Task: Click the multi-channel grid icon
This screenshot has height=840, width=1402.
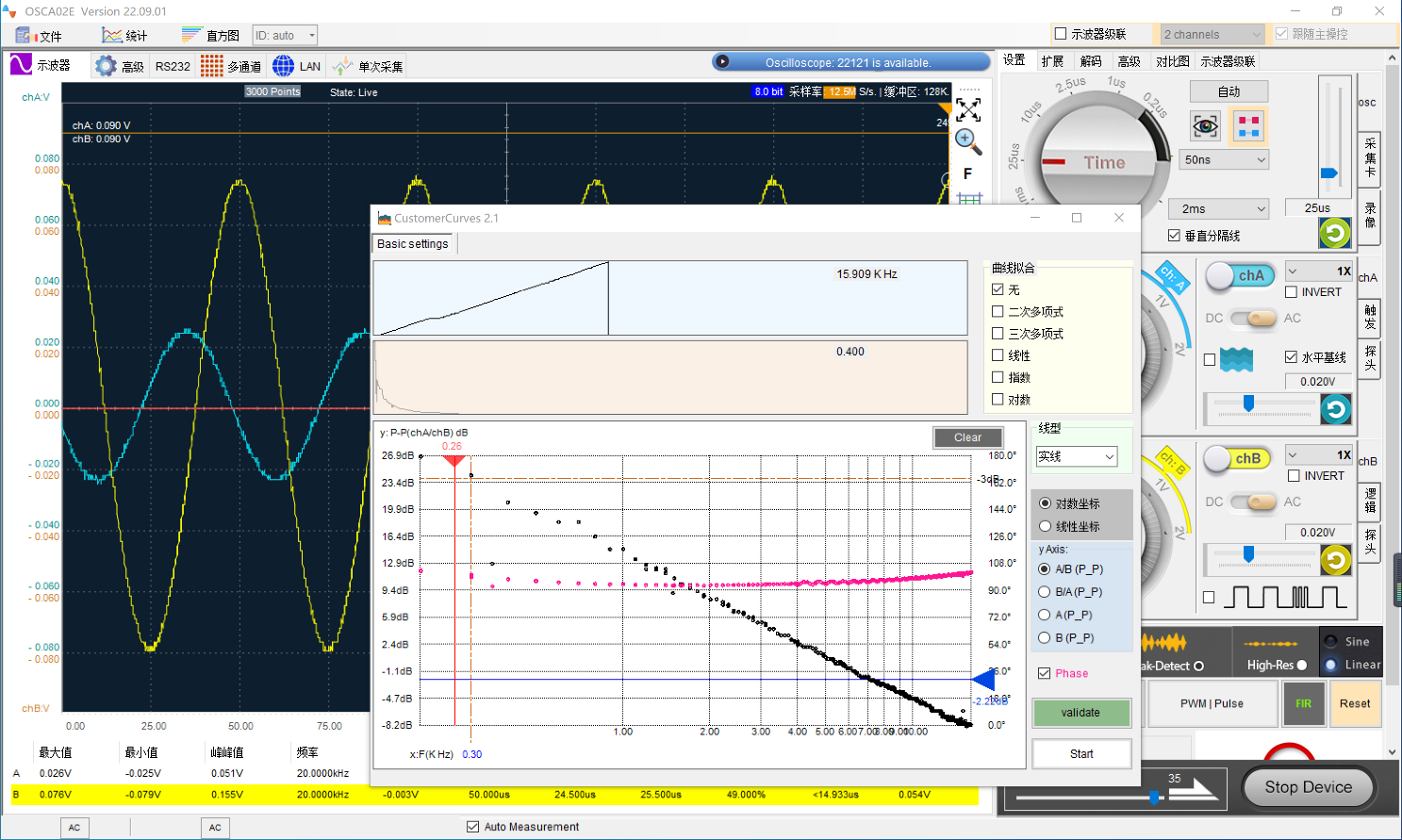Action: pos(212,66)
